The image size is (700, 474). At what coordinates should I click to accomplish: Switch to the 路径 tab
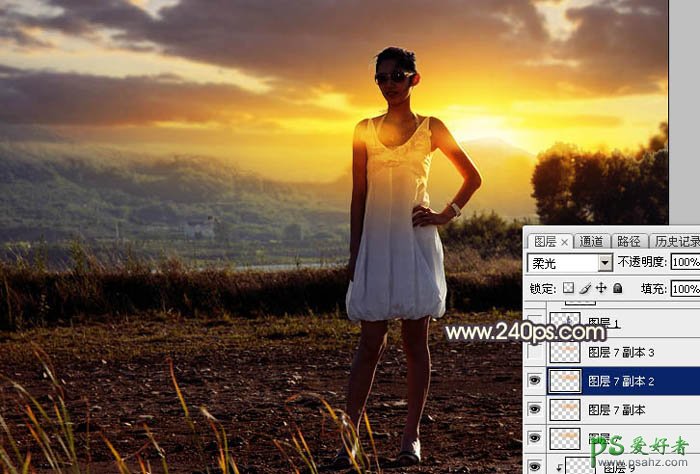pyautogui.click(x=628, y=242)
